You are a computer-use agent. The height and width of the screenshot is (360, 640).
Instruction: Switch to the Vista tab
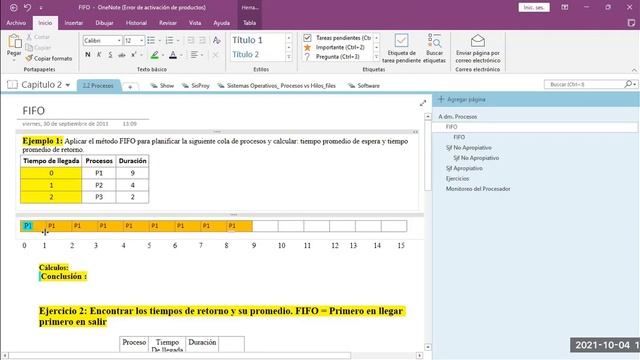(x=195, y=23)
